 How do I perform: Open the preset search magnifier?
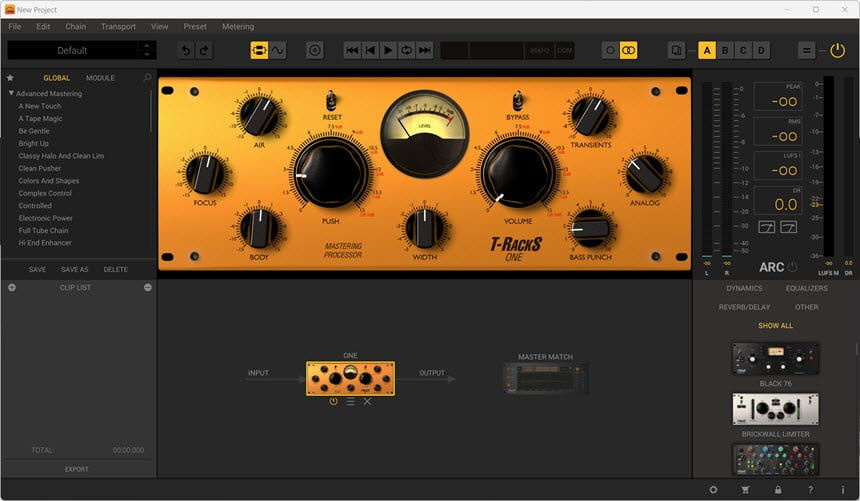(147, 78)
